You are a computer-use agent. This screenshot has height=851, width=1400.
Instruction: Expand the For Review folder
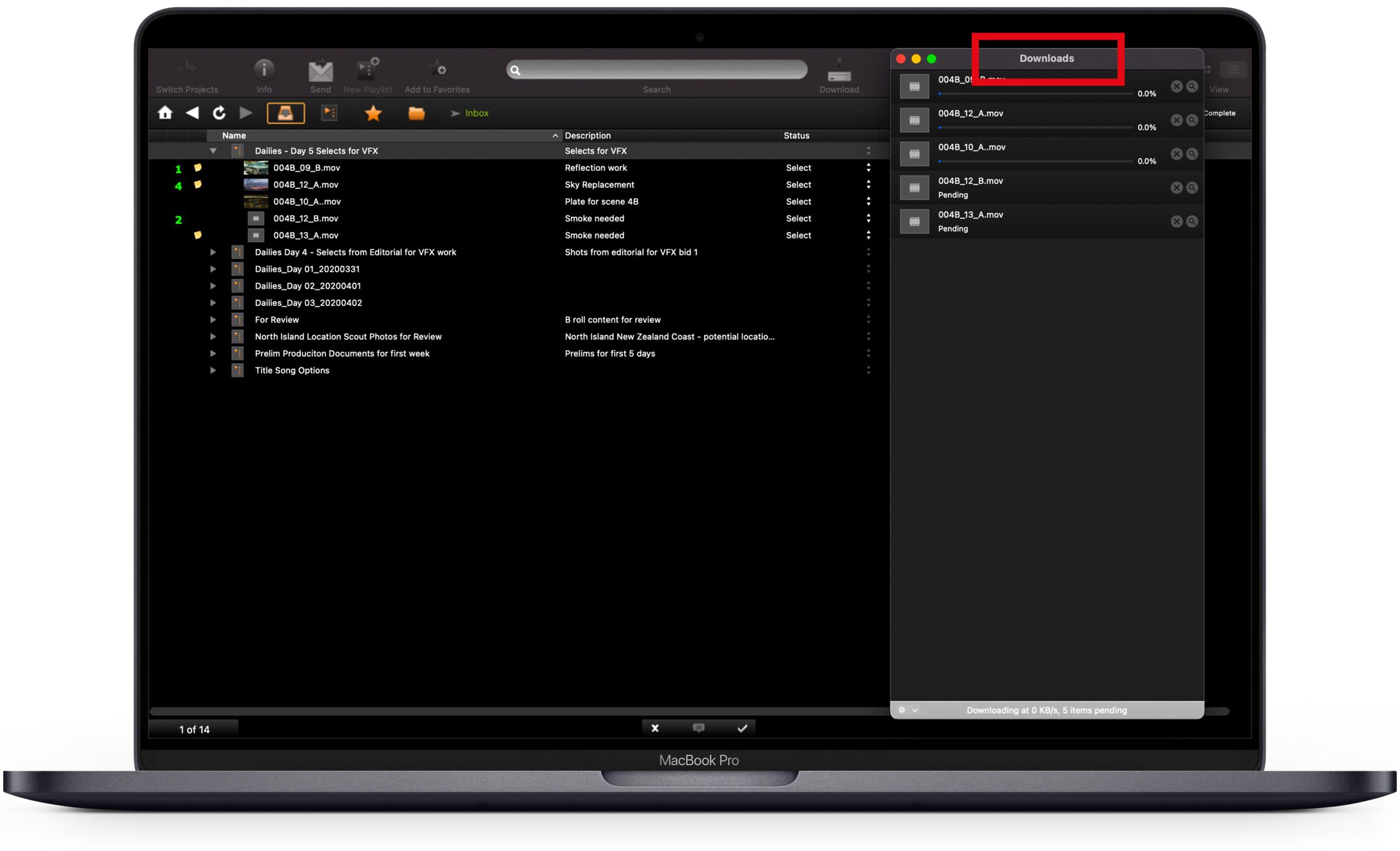click(x=213, y=320)
